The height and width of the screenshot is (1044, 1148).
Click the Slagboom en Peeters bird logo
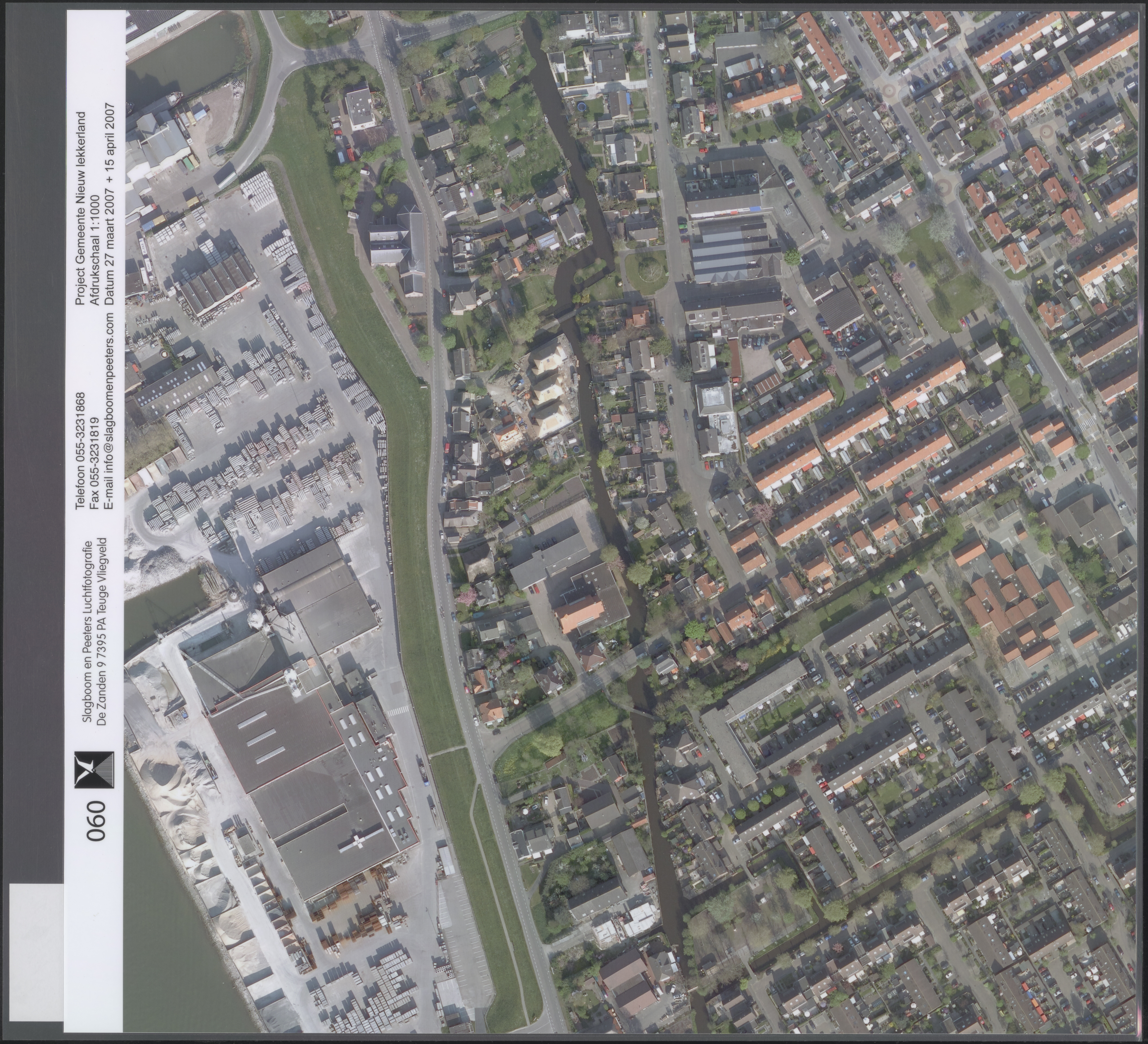95,770
